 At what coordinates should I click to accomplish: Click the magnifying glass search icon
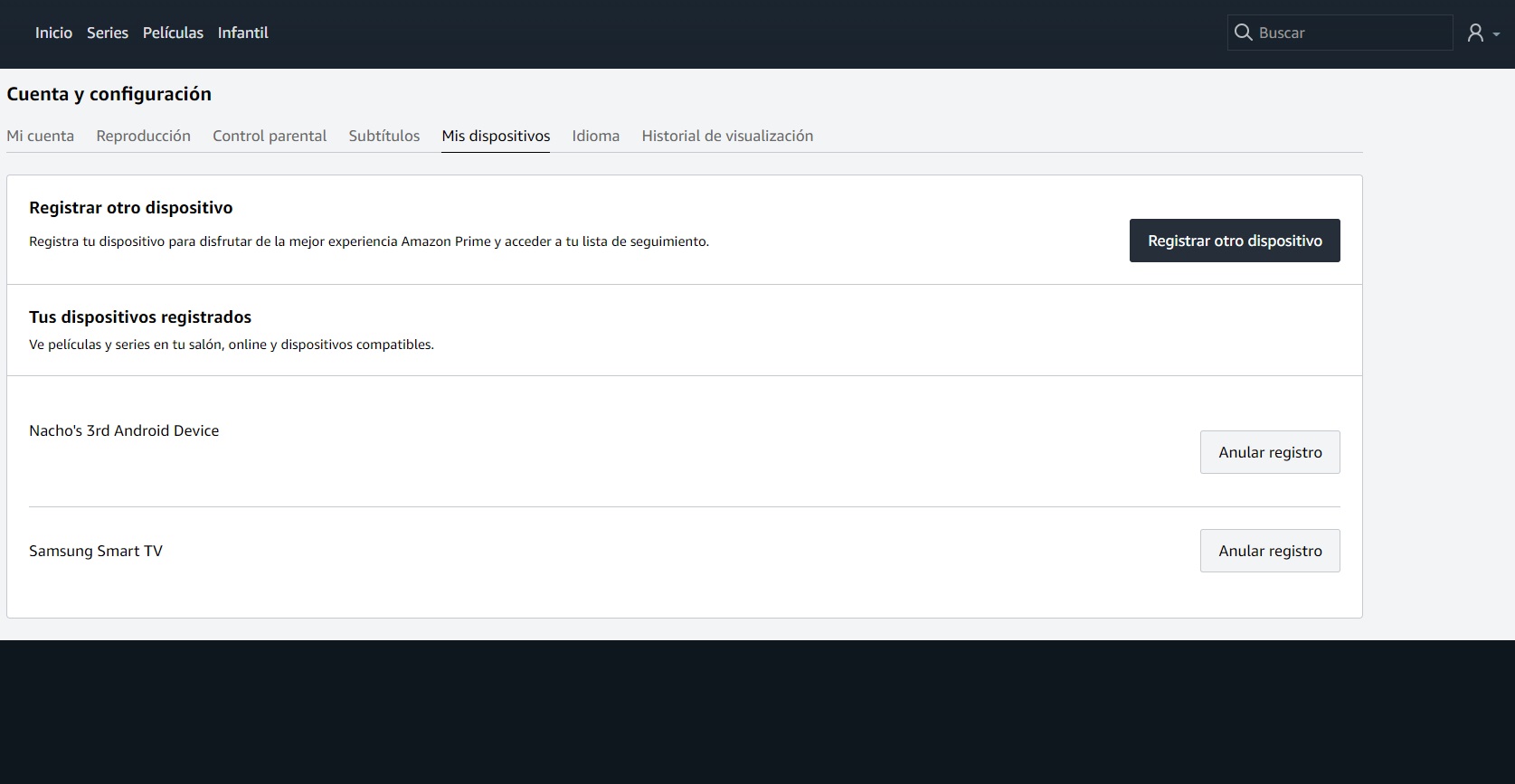(1244, 33)
